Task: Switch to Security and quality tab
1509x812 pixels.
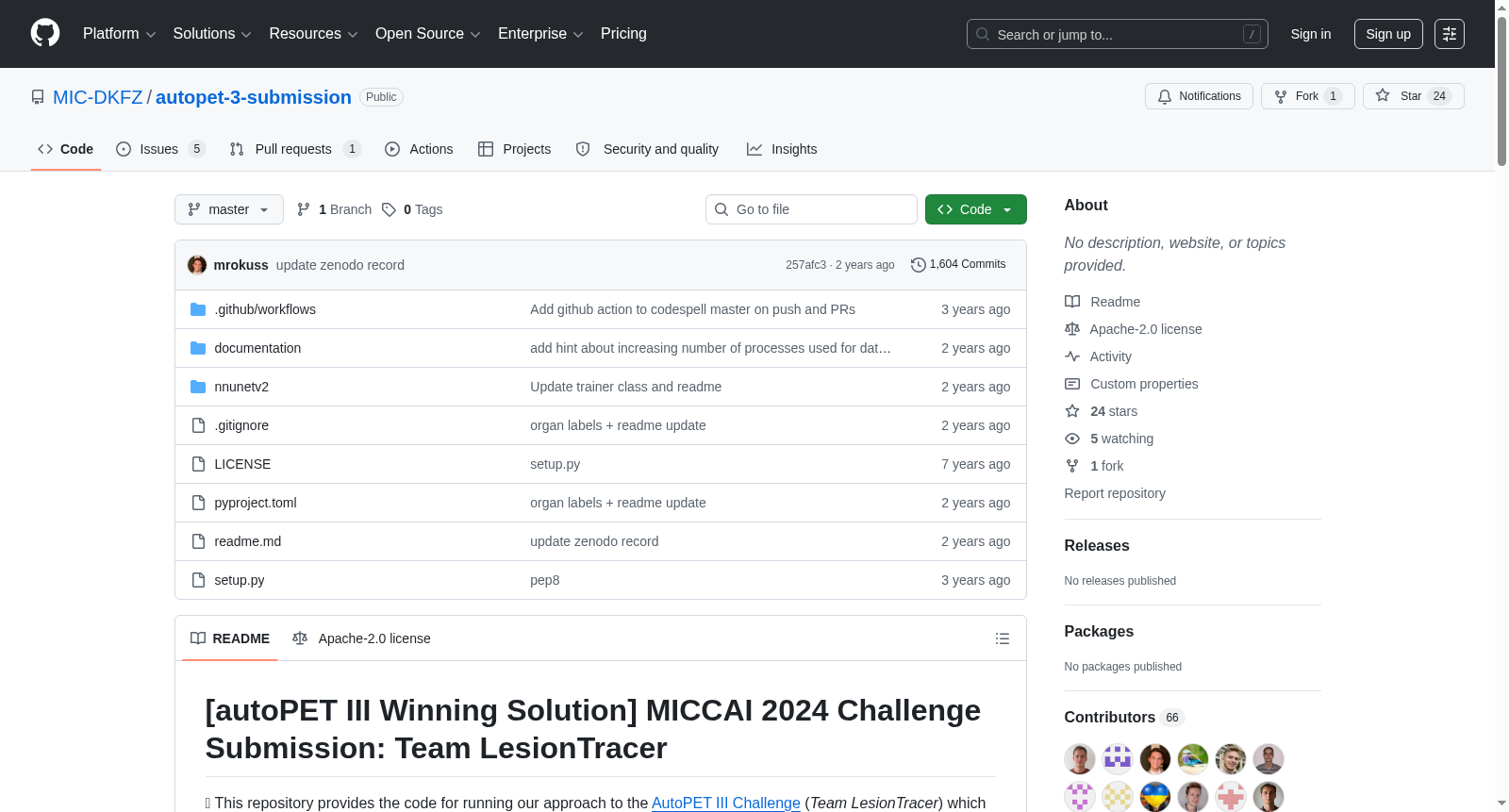Action: [647, 149]
